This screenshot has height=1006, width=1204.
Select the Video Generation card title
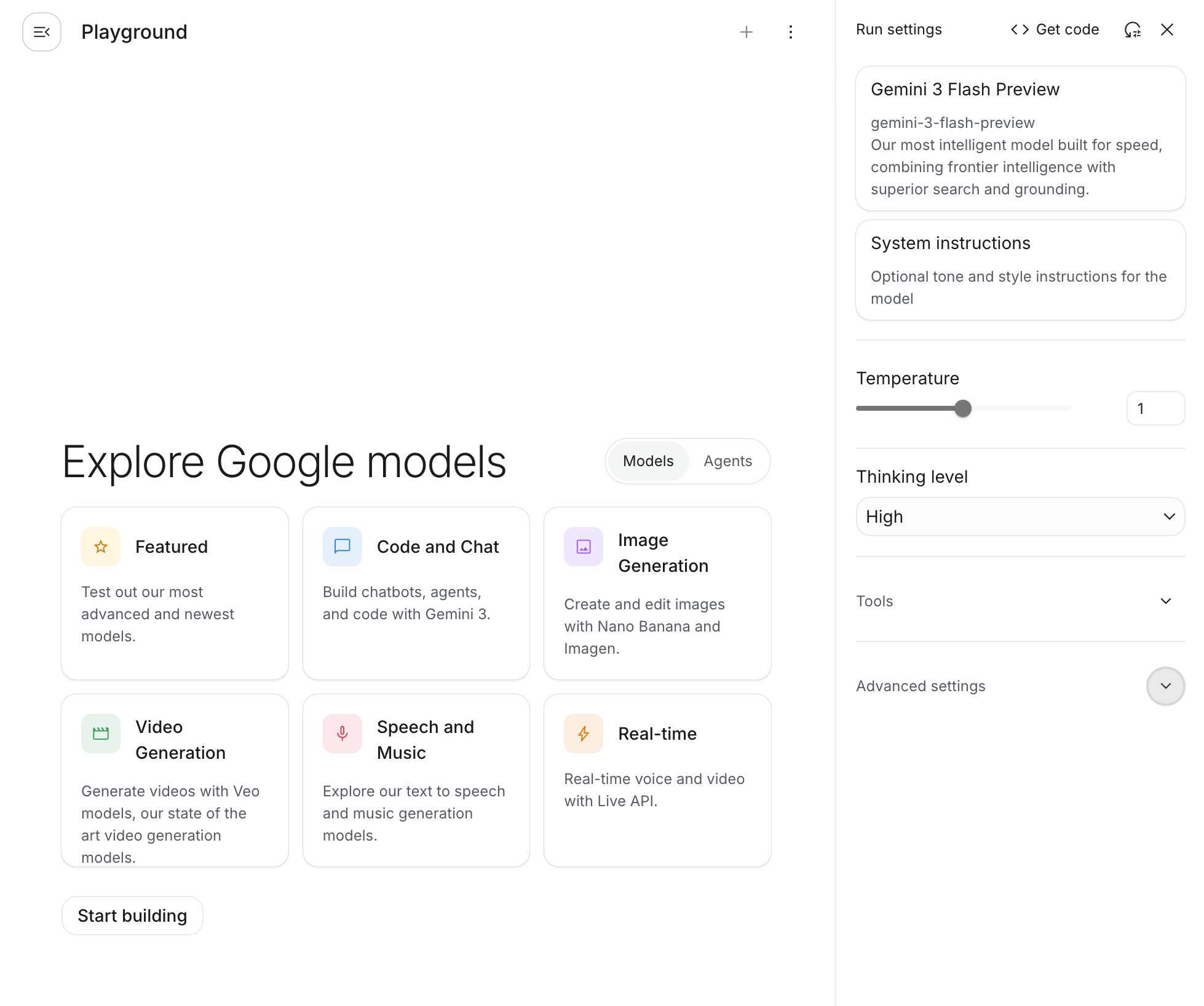(181, 740)
